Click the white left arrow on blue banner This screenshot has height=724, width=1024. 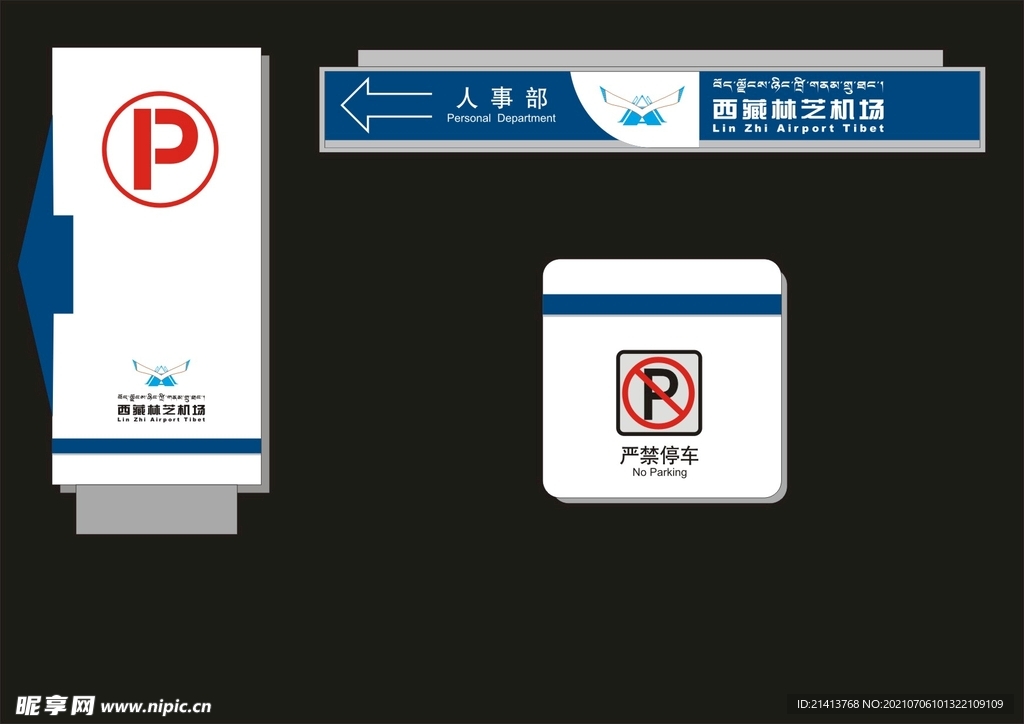(x=387, y=105)
